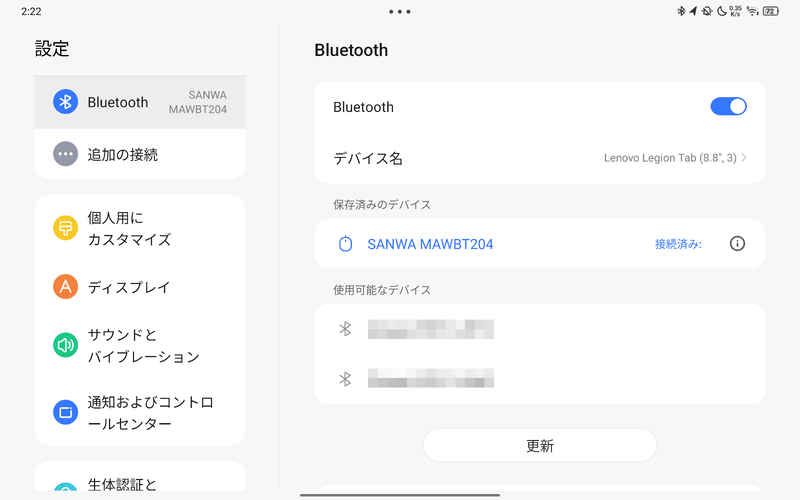The width and height of the screenshot is (800, 500).
Task: Click Lenovo Legion Tab device name value
Action: (670, 158)
